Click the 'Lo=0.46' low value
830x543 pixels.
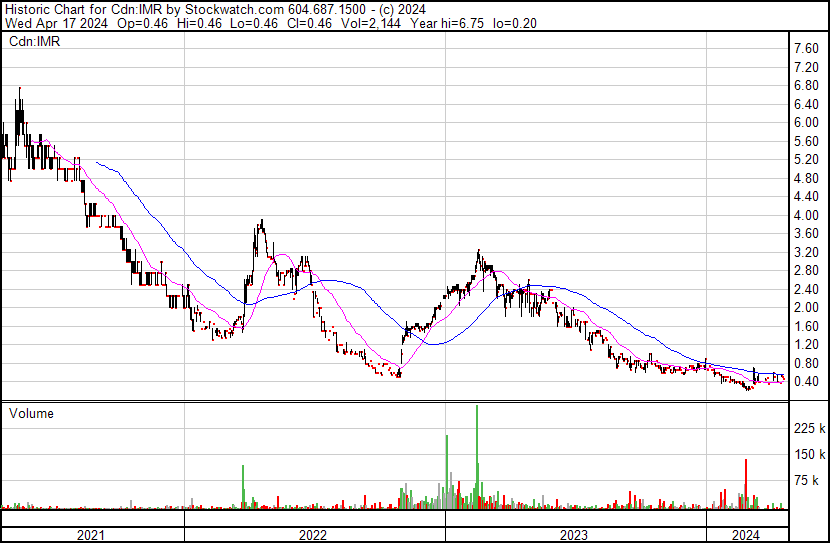point(255,23)
